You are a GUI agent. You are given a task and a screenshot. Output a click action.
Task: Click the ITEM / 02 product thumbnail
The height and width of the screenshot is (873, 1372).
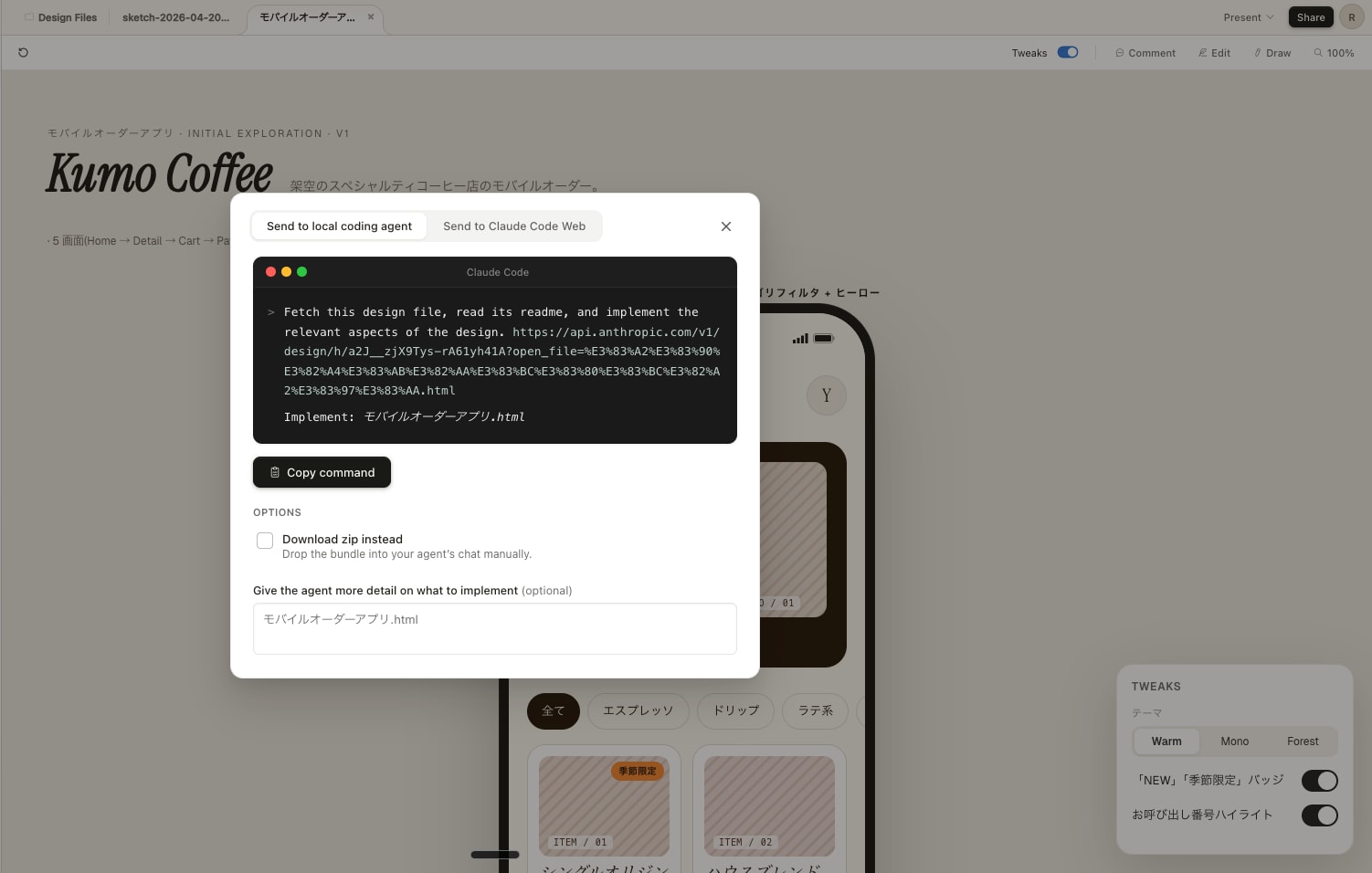click(769, 805)
